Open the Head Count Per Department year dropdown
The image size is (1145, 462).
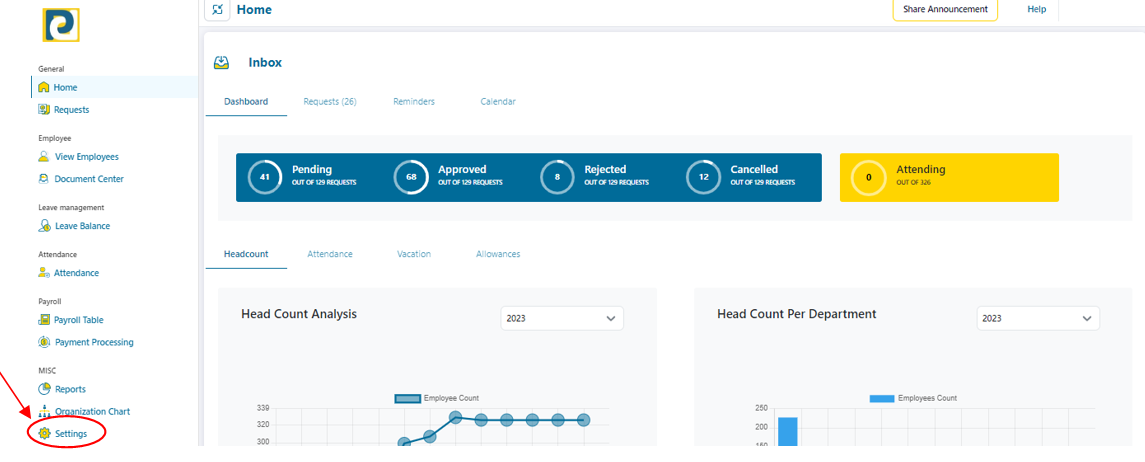coord(1038,318)
